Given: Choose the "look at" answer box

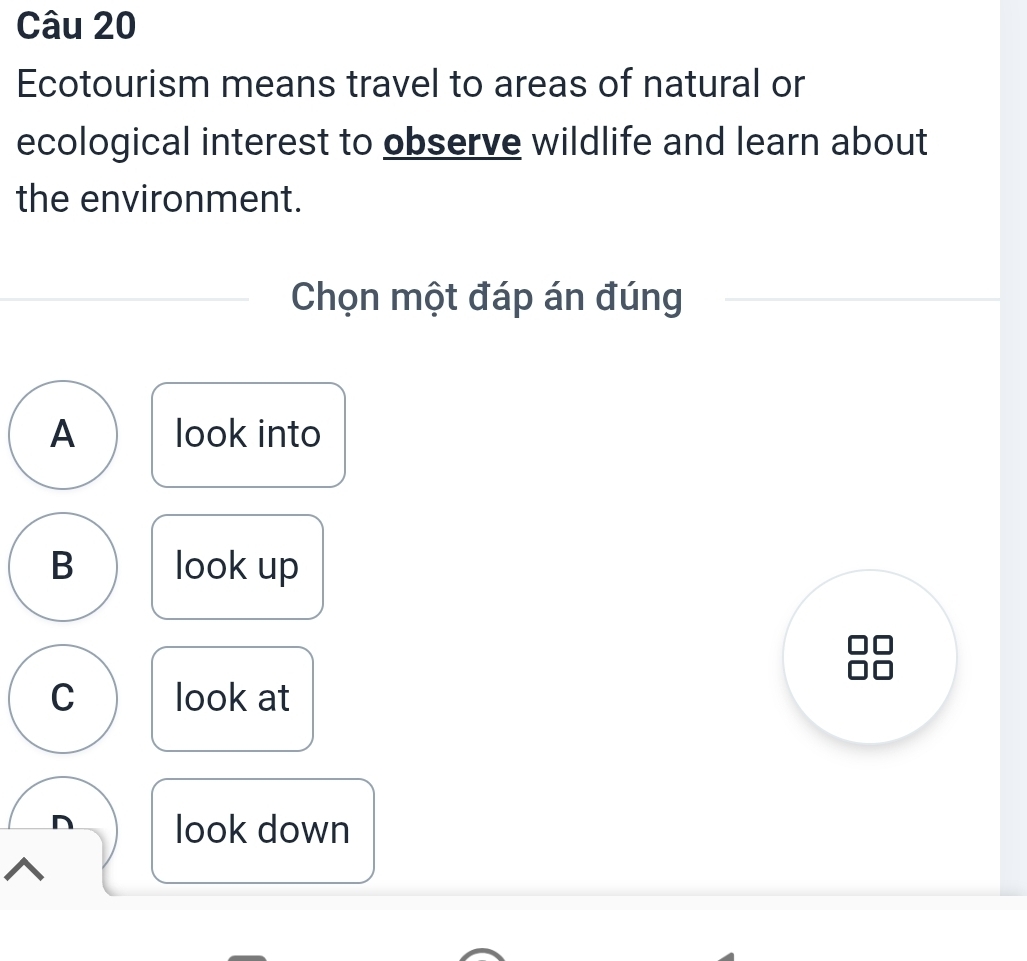Looking at the screenshot, I should (232, 698).
